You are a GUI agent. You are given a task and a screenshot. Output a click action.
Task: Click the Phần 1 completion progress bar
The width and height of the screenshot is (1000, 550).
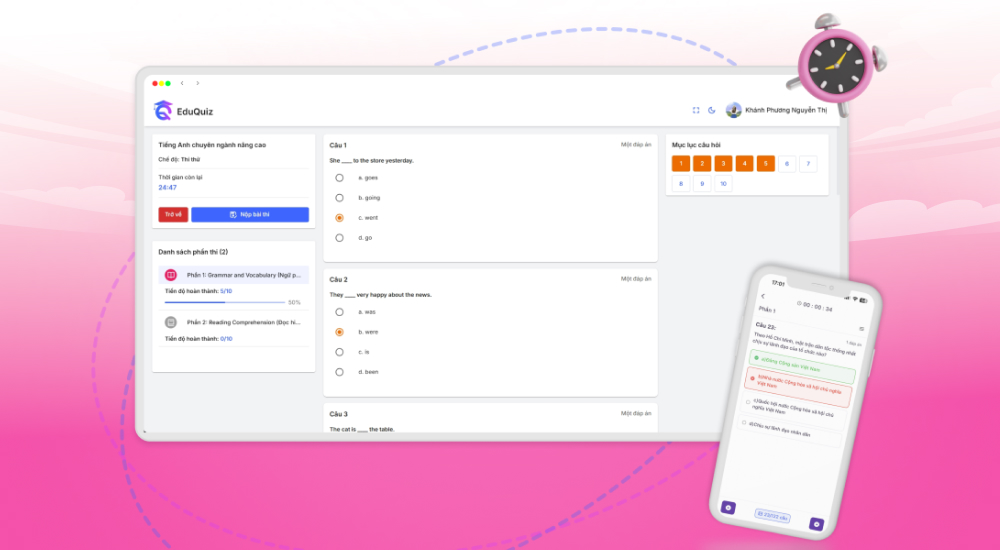click(225, 301)
